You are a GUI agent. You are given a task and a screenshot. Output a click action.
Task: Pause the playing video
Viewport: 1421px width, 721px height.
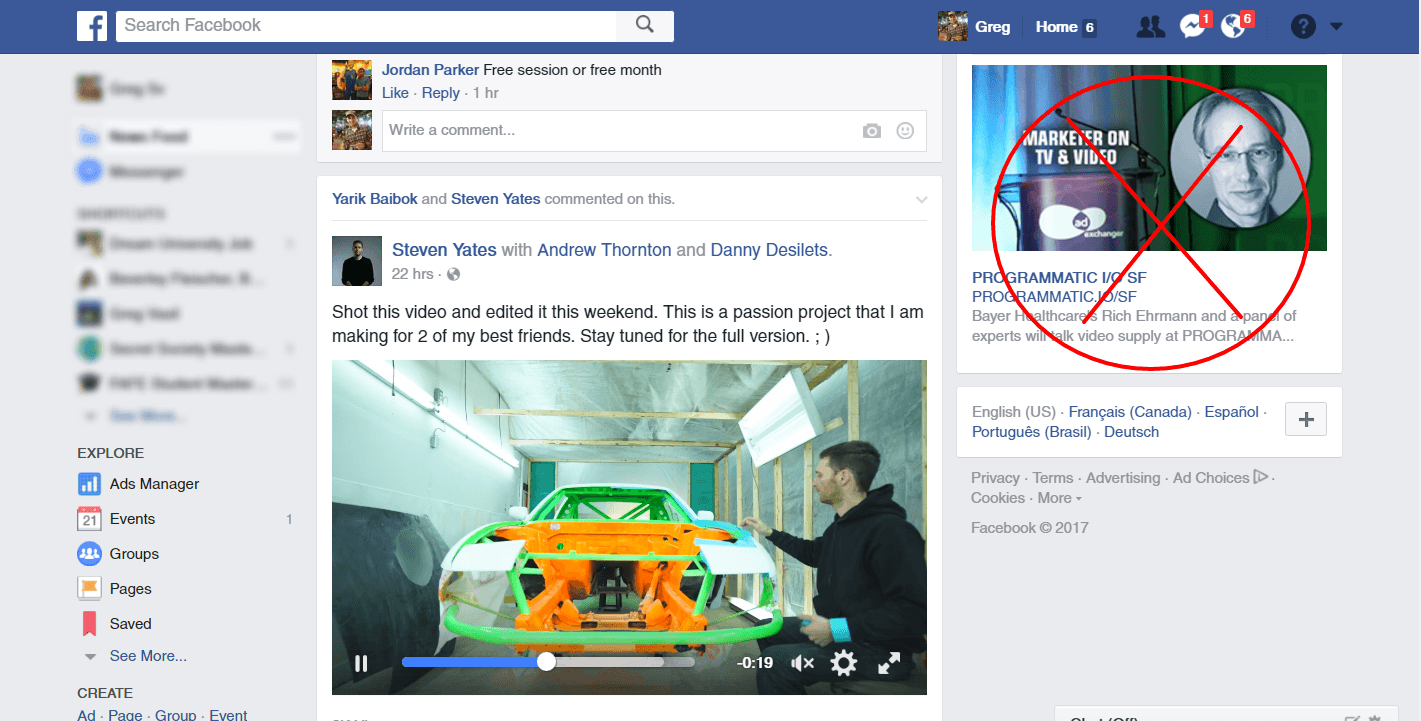pos(361,663)
